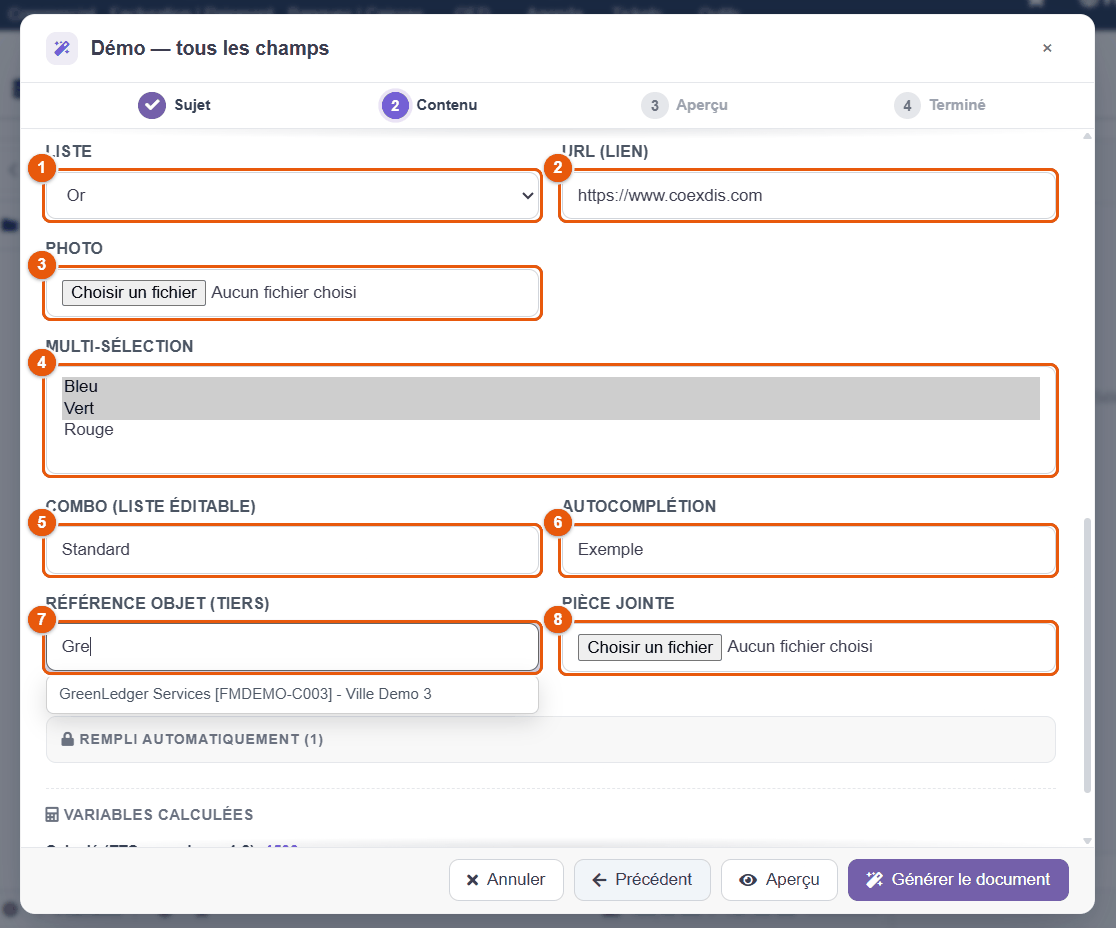Select Rouge in the multi-selection list
1116x928 pixels.
[x=551, y=430]
